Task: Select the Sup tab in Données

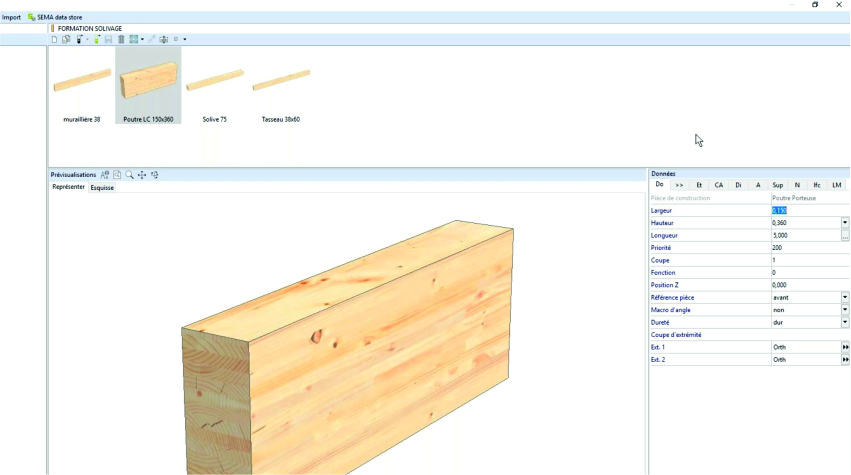Action: click(777, 185)
